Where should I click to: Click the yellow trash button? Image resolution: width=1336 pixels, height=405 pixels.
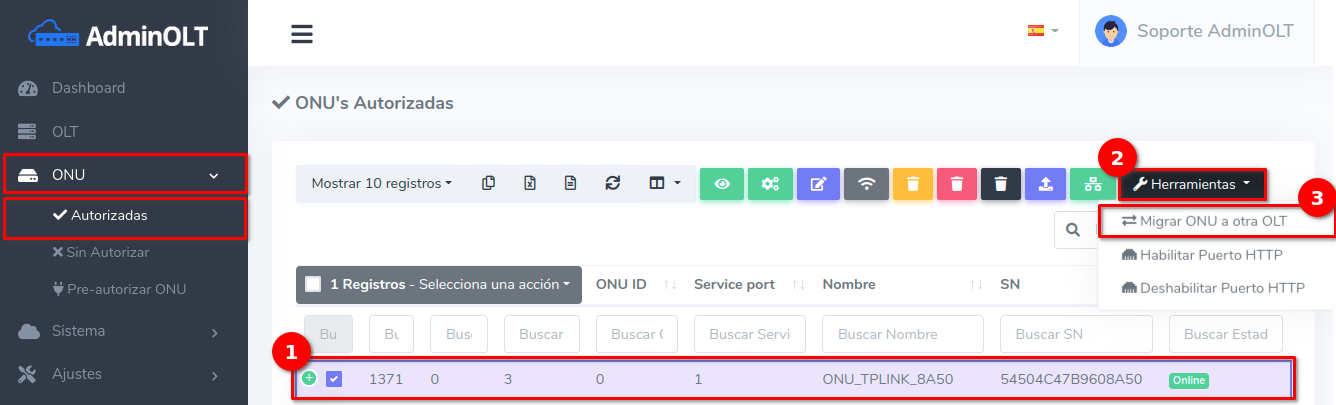tap(912, 184)
